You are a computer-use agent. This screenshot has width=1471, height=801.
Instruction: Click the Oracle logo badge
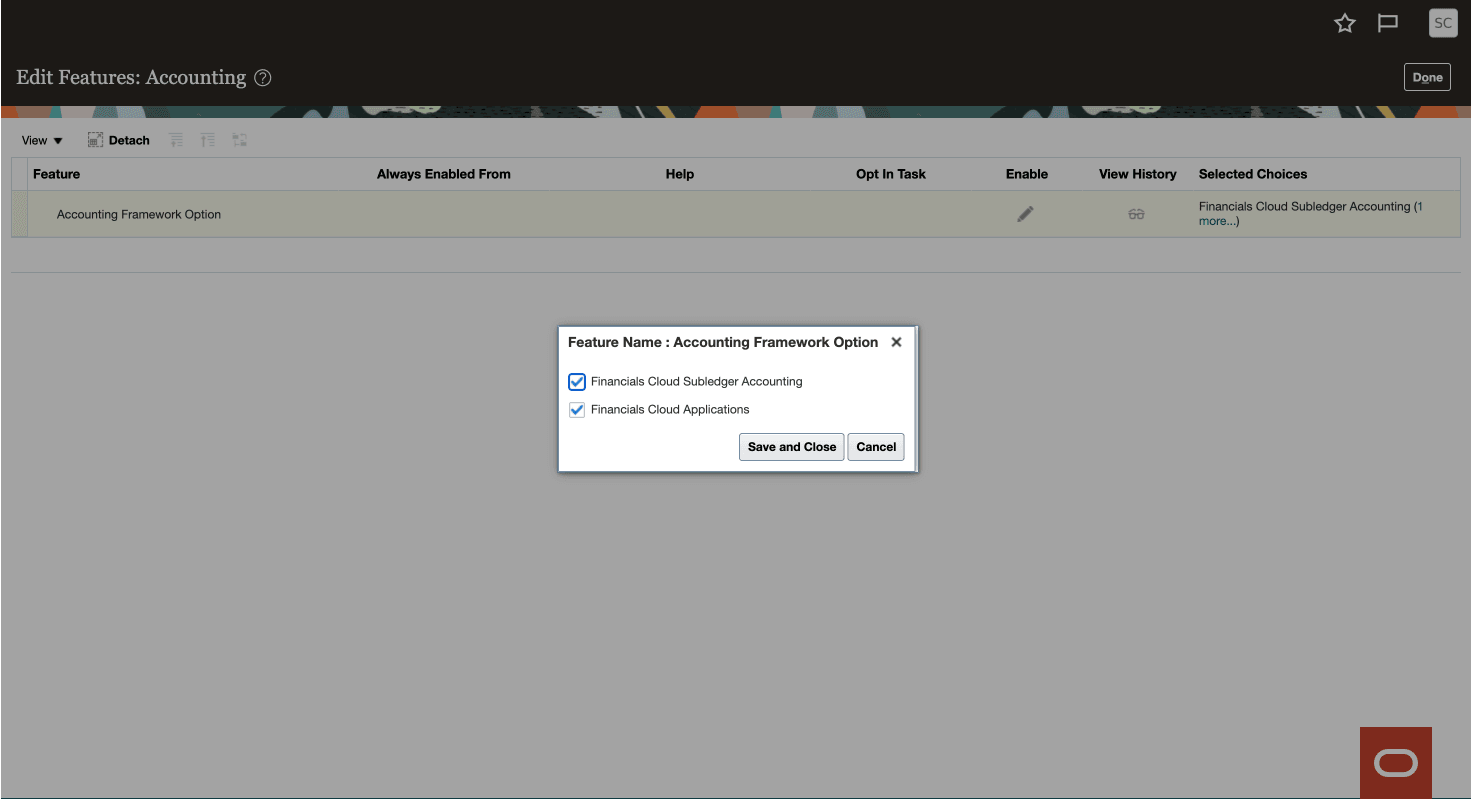tap(1395, 762)
